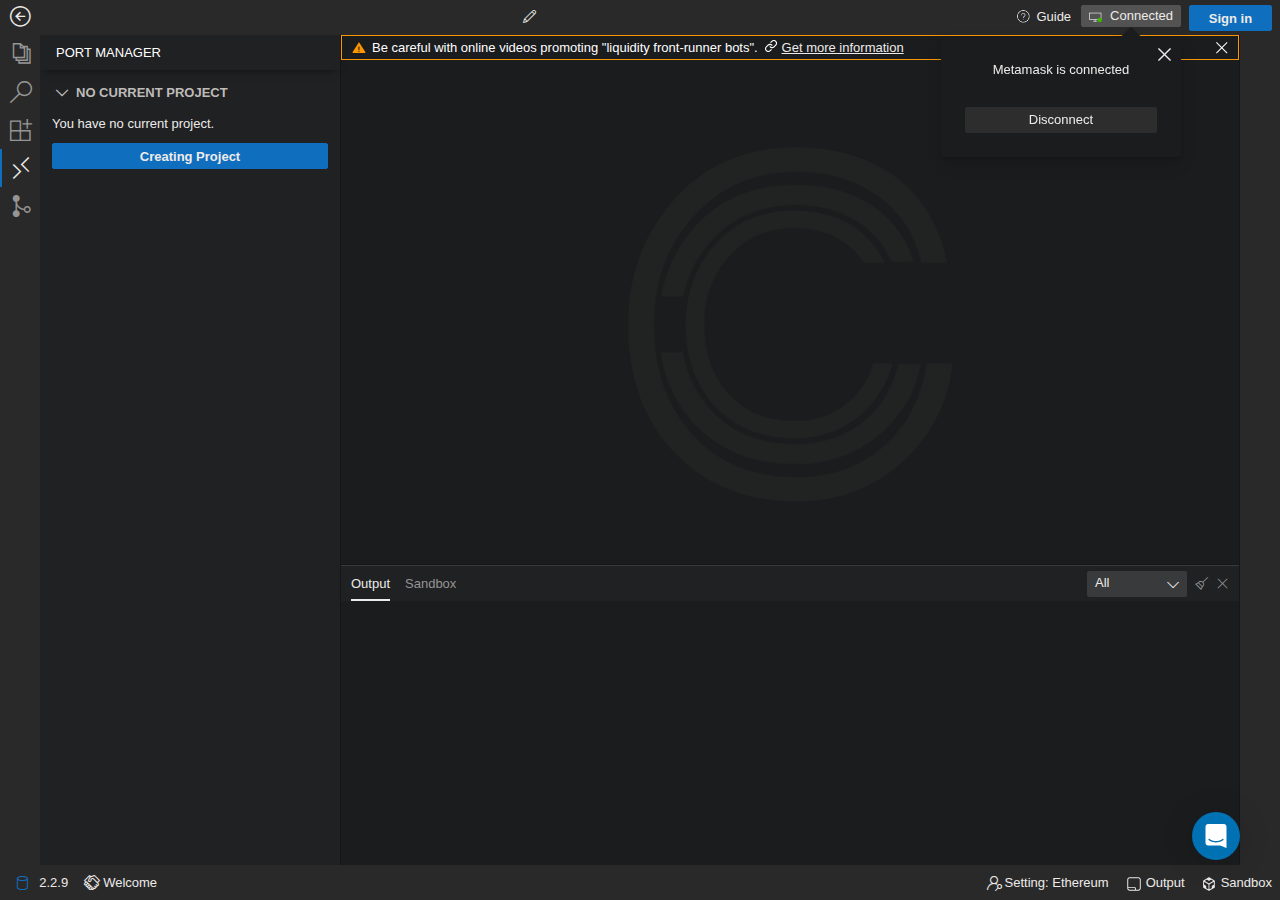
Task: Select the Port Manager sidebar icon
Action: click(x=20, y=168)
